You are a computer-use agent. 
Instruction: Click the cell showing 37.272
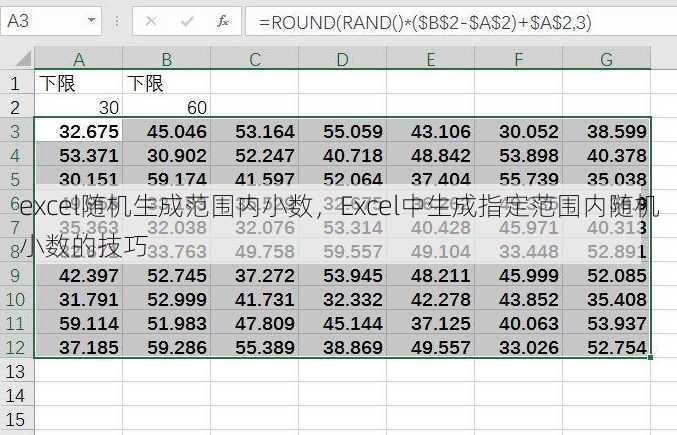point(255,275)
